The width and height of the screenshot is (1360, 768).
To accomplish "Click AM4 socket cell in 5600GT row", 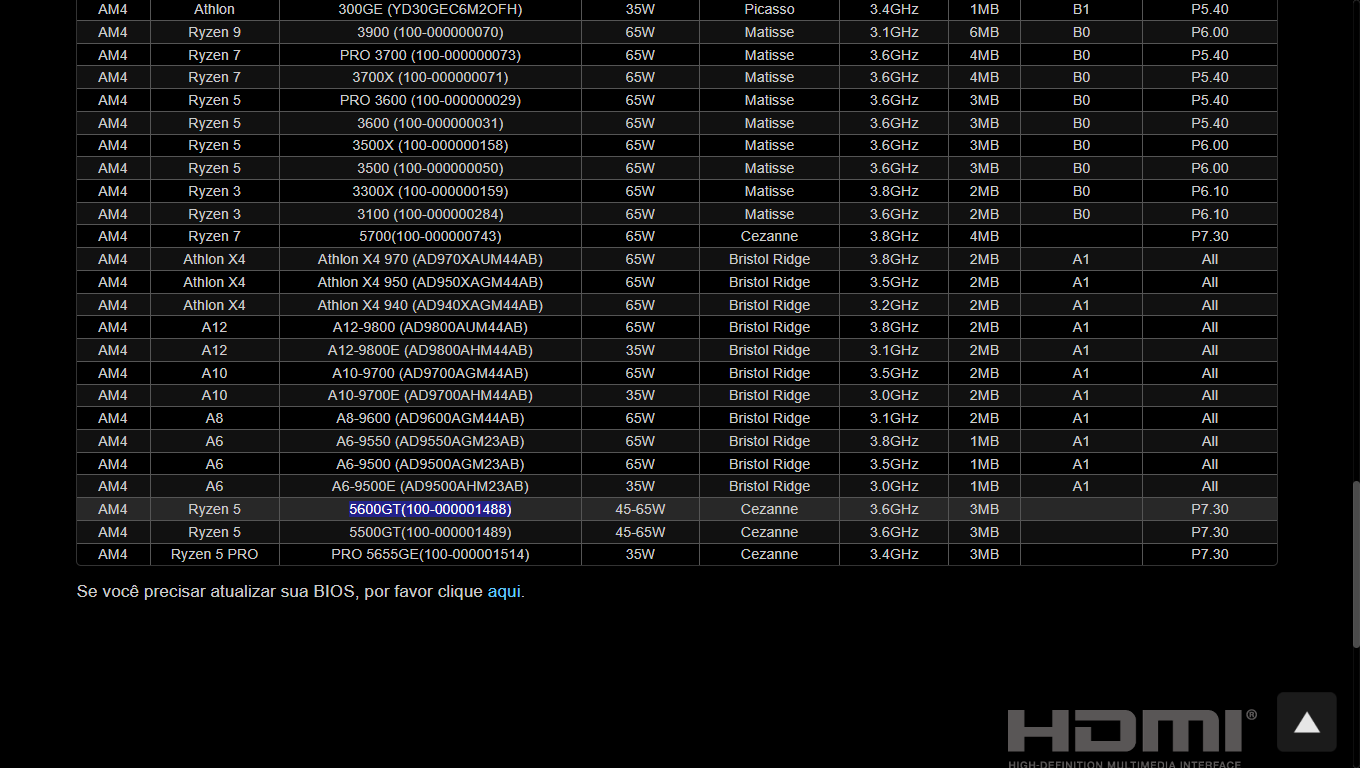I will [113, 509].
